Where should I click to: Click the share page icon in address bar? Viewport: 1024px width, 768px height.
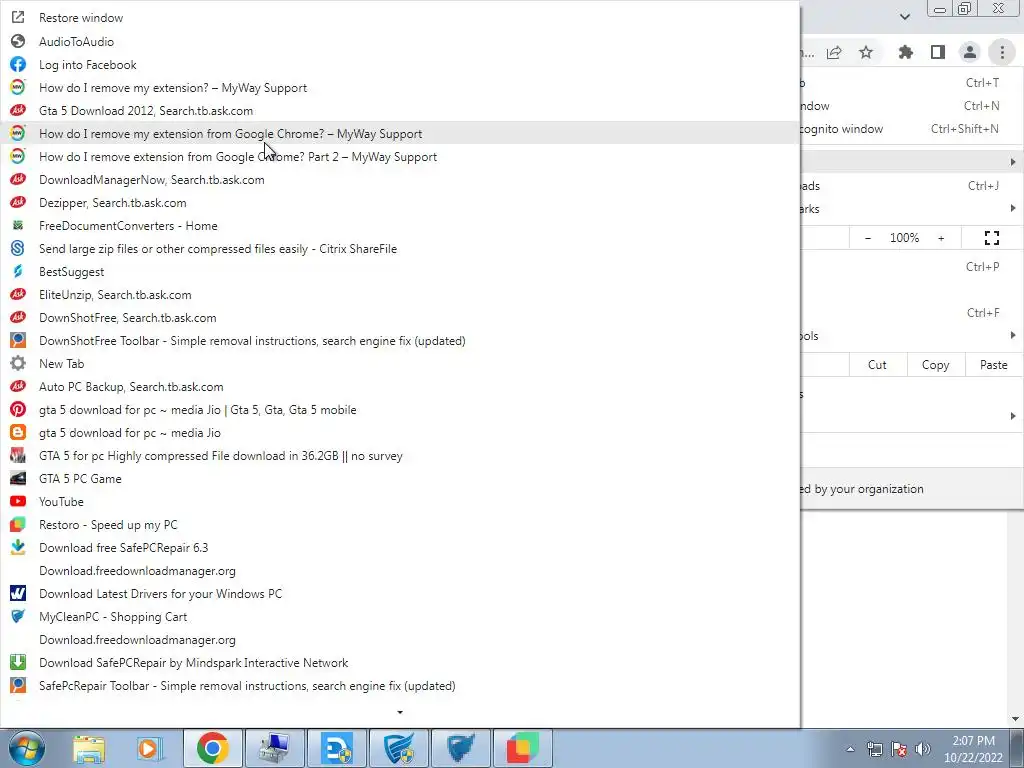pyautogui.click(x=834, y=52)
